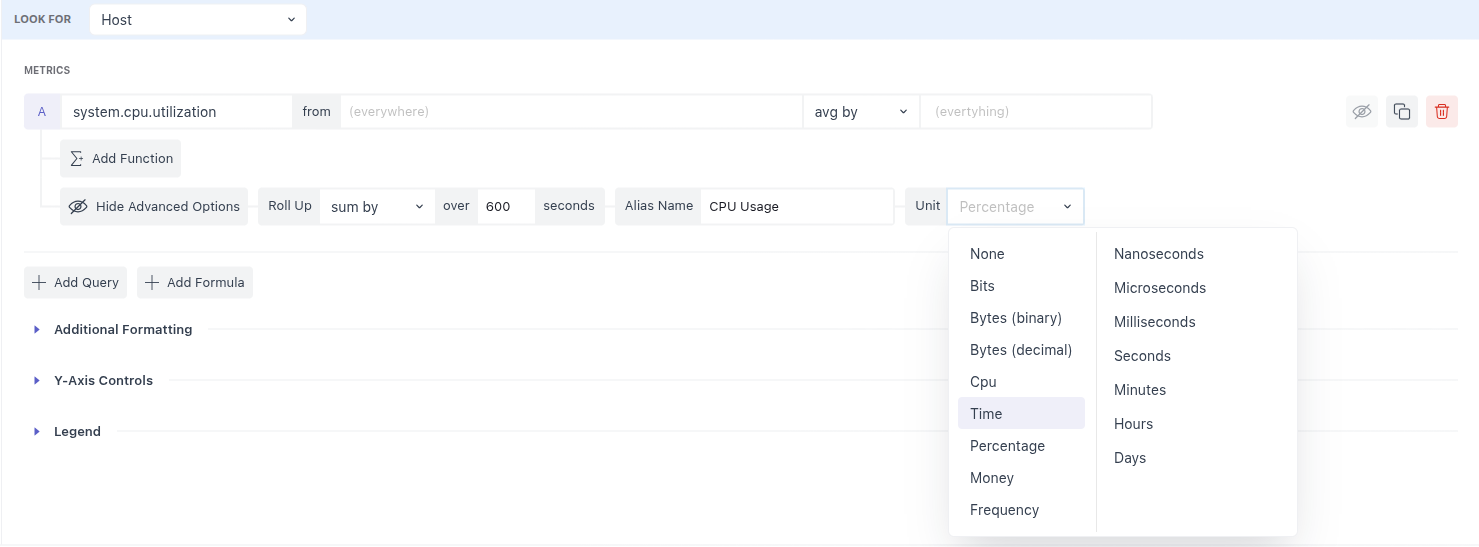
Task: Click the Add Function sigma button
Action: (121, 158)
